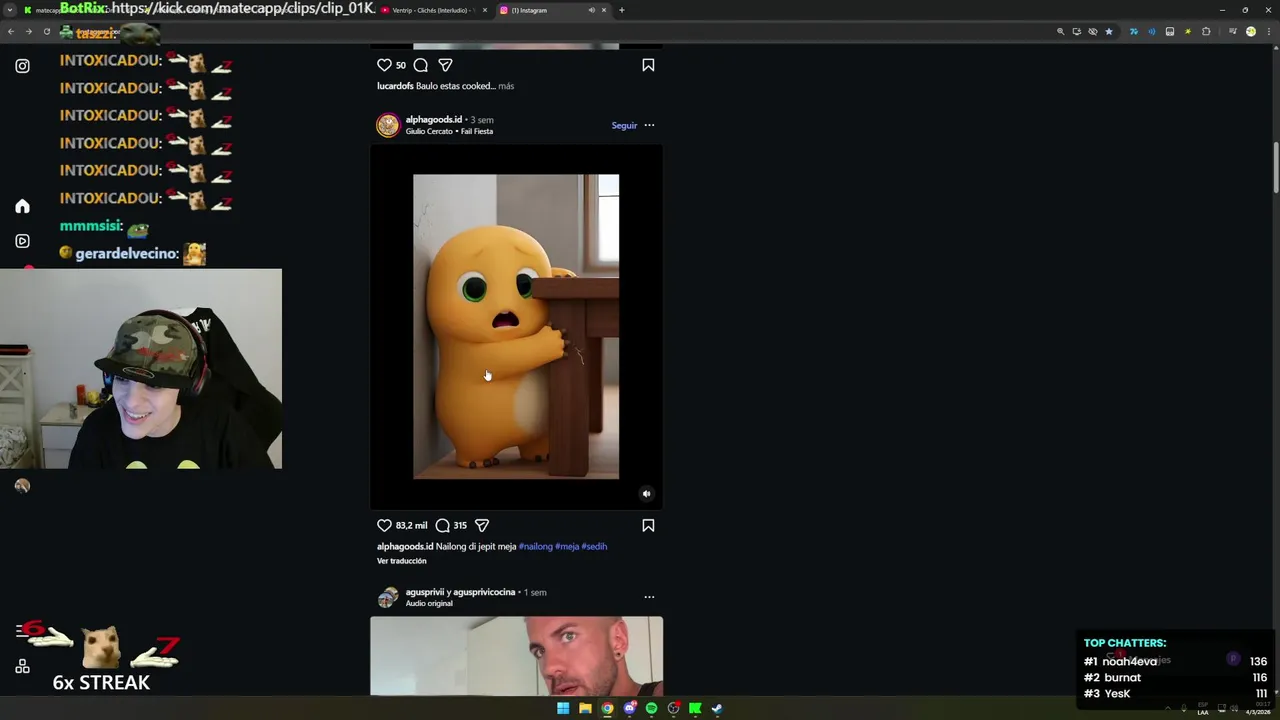Open Chrome from the taskbar
The width and height of the screenshot is (1280, 720).
pyautogui.click(x=607, y=708)
